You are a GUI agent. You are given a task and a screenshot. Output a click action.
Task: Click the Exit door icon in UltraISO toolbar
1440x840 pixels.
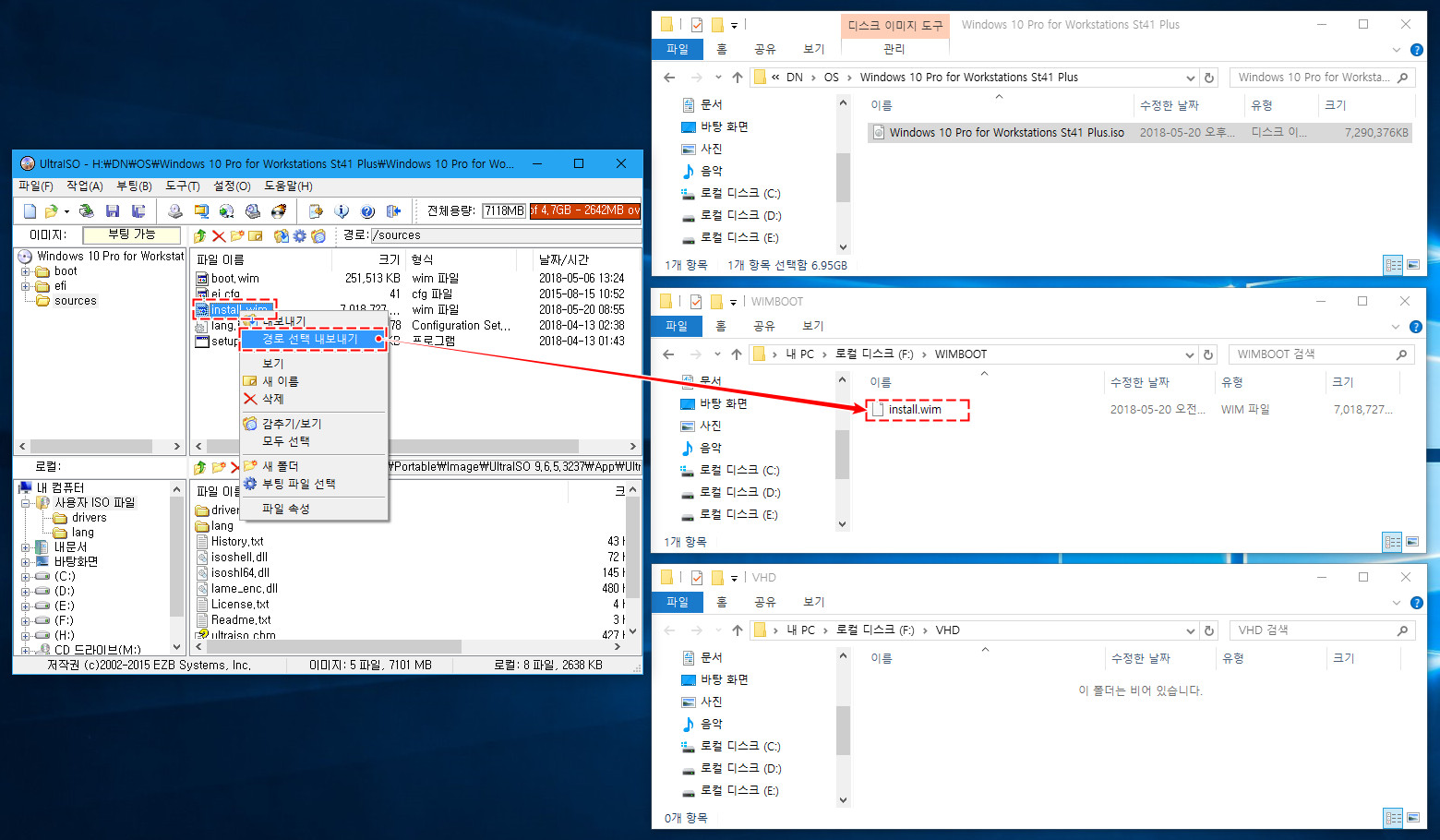click(393, 211)
